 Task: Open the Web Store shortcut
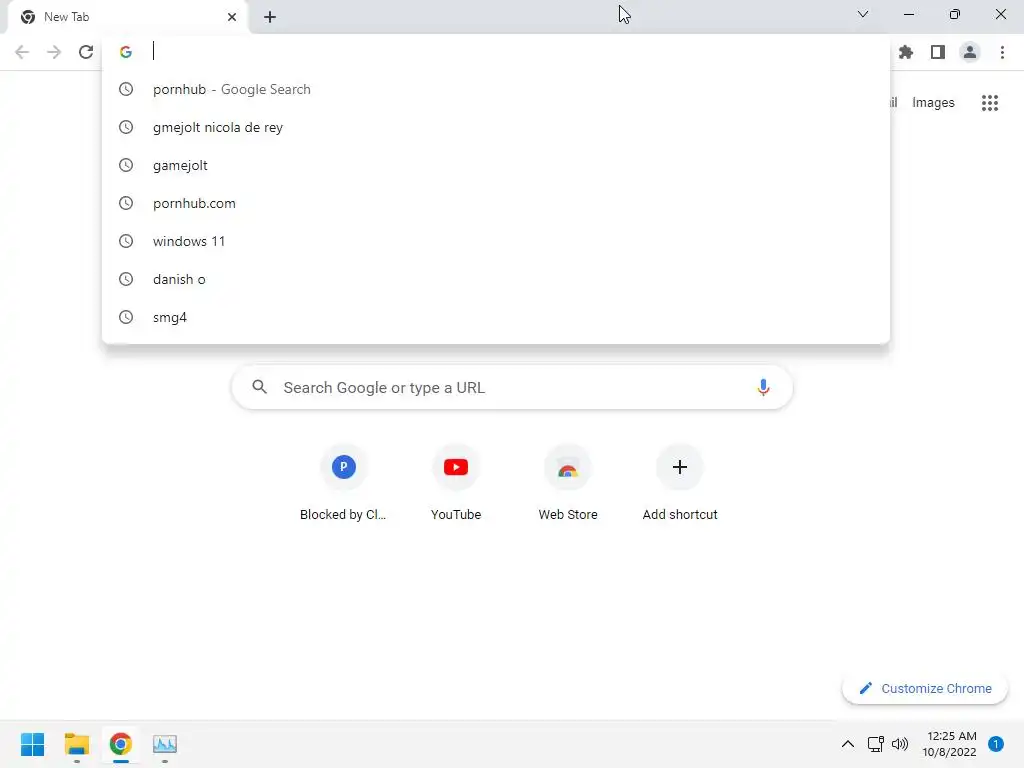click(x=568, y=483)
